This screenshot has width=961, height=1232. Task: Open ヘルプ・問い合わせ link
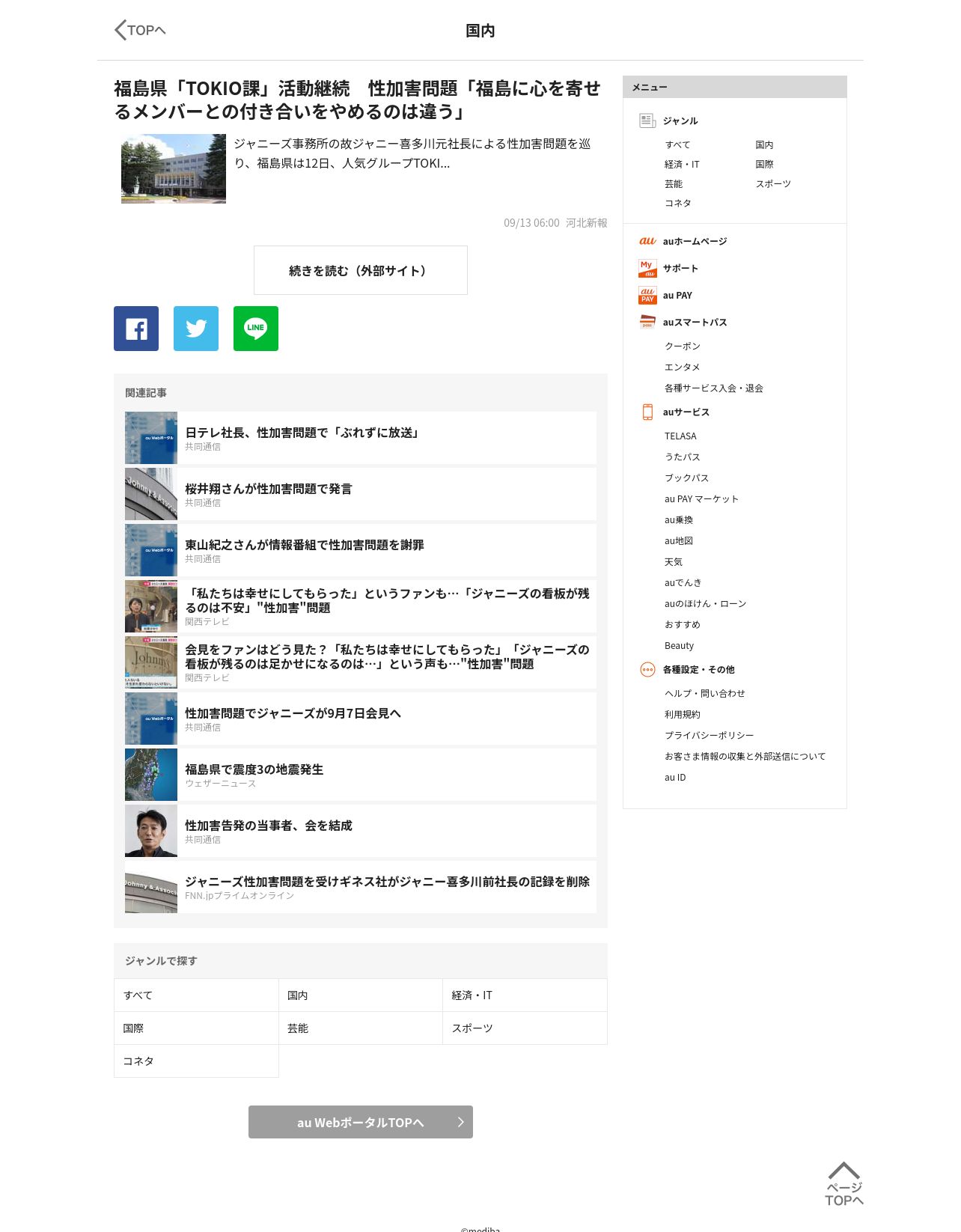point(705,693)
